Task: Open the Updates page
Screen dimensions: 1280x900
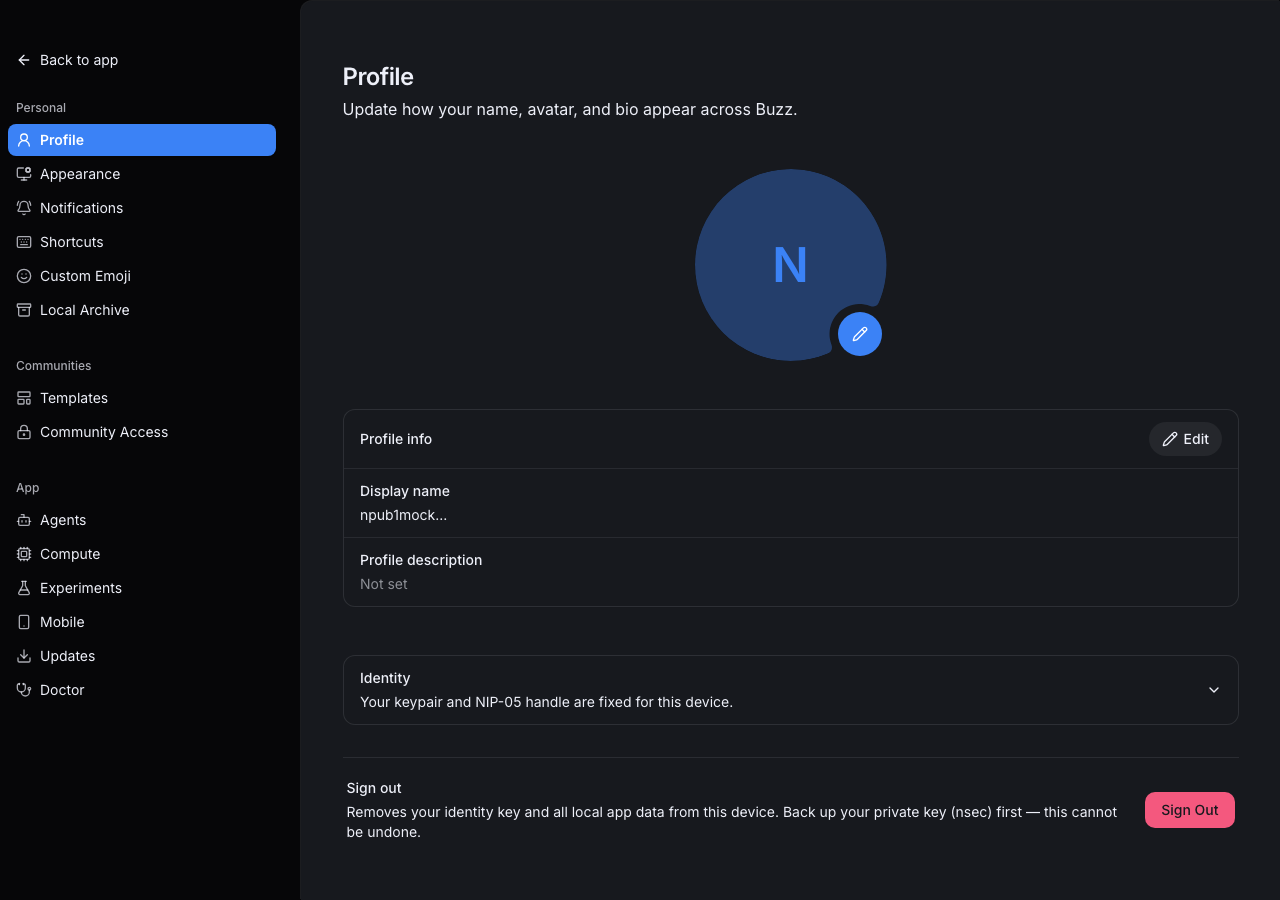Action: tap(142, 656)
